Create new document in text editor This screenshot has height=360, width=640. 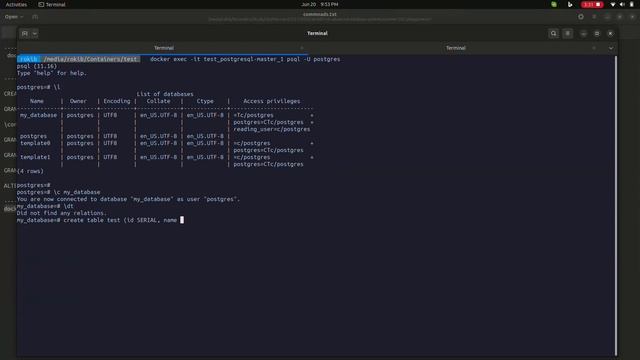35,17
